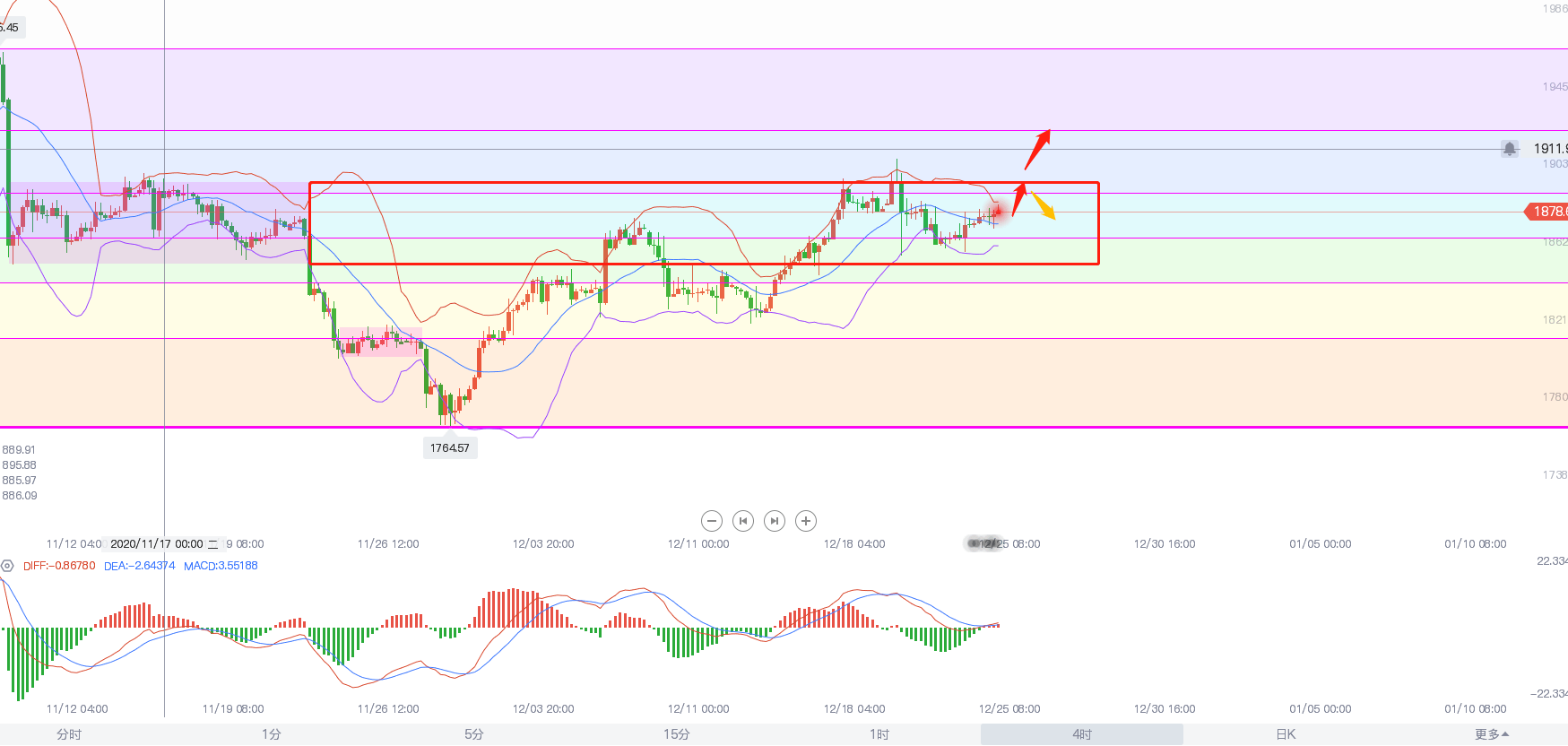Click the 1738 price axis label

[1555, 475]
